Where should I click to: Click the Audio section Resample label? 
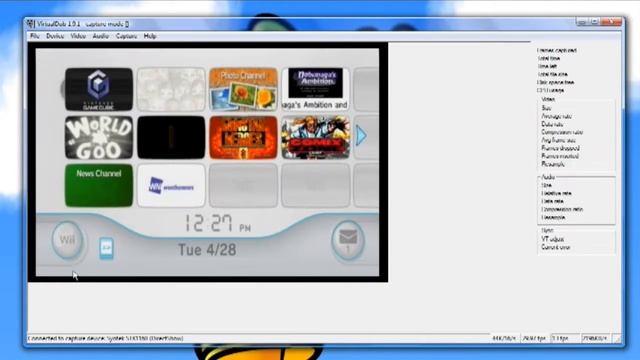[553, 217]
